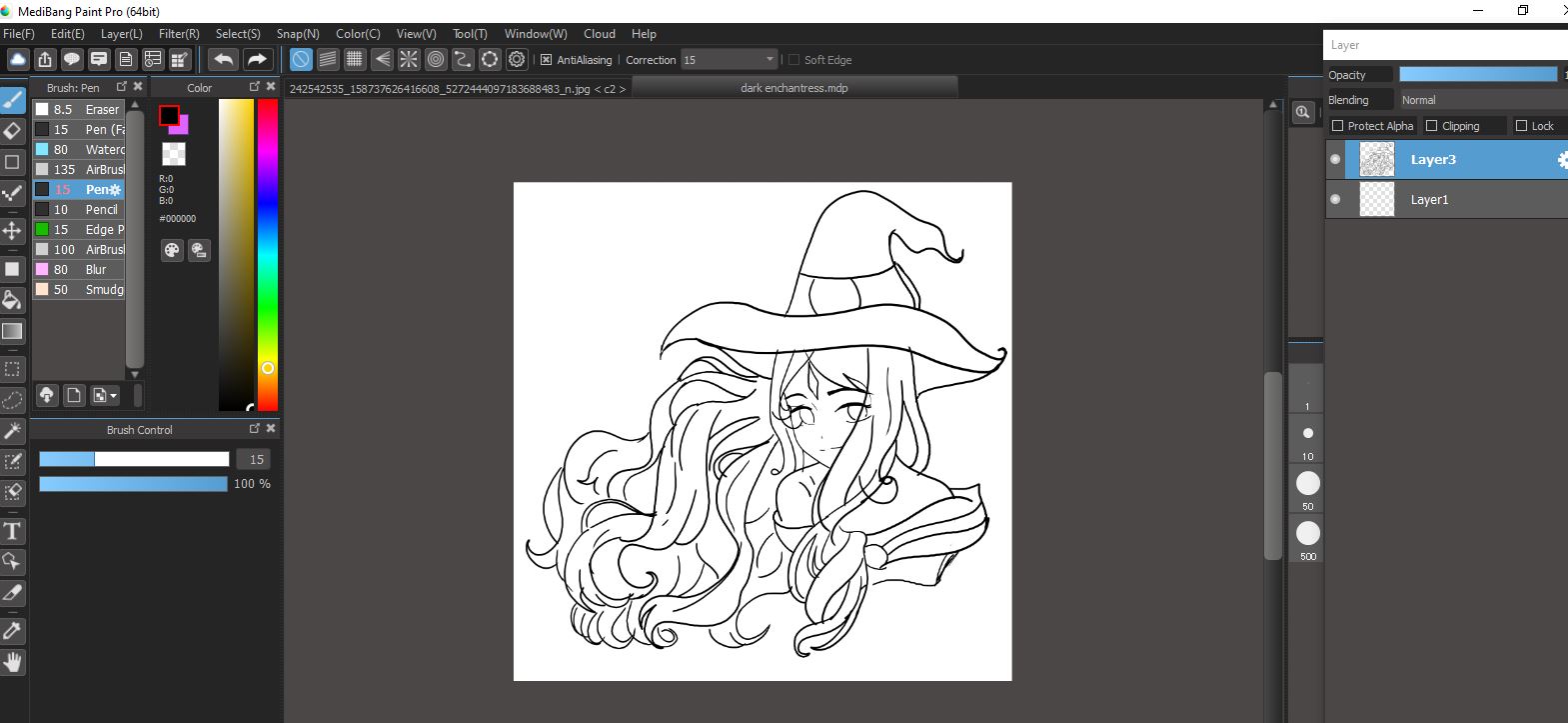Open the brush list options dropdown button
The image size is (1568, 723).
(105, 396)
